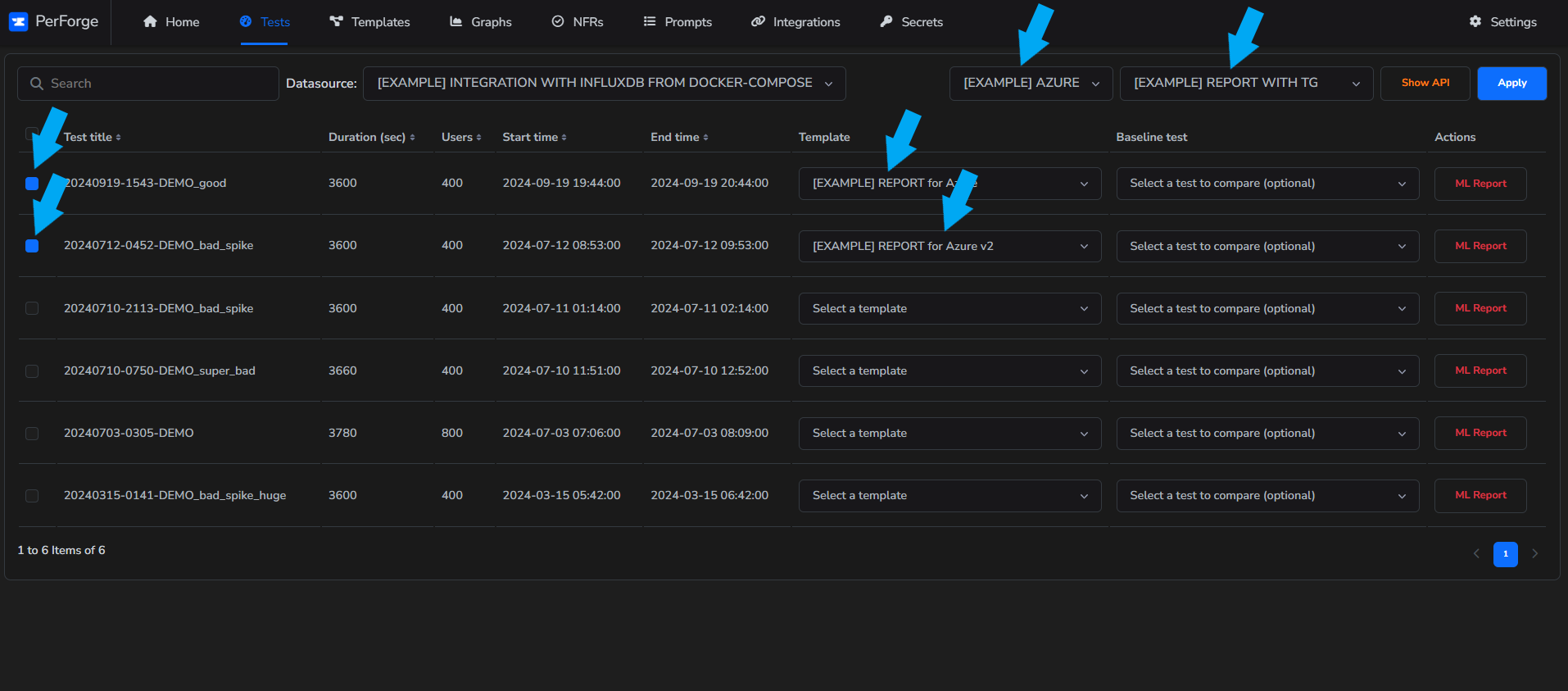Open baseline test dropdown for 20240703-0305-DEMO

pos(1267,434)
